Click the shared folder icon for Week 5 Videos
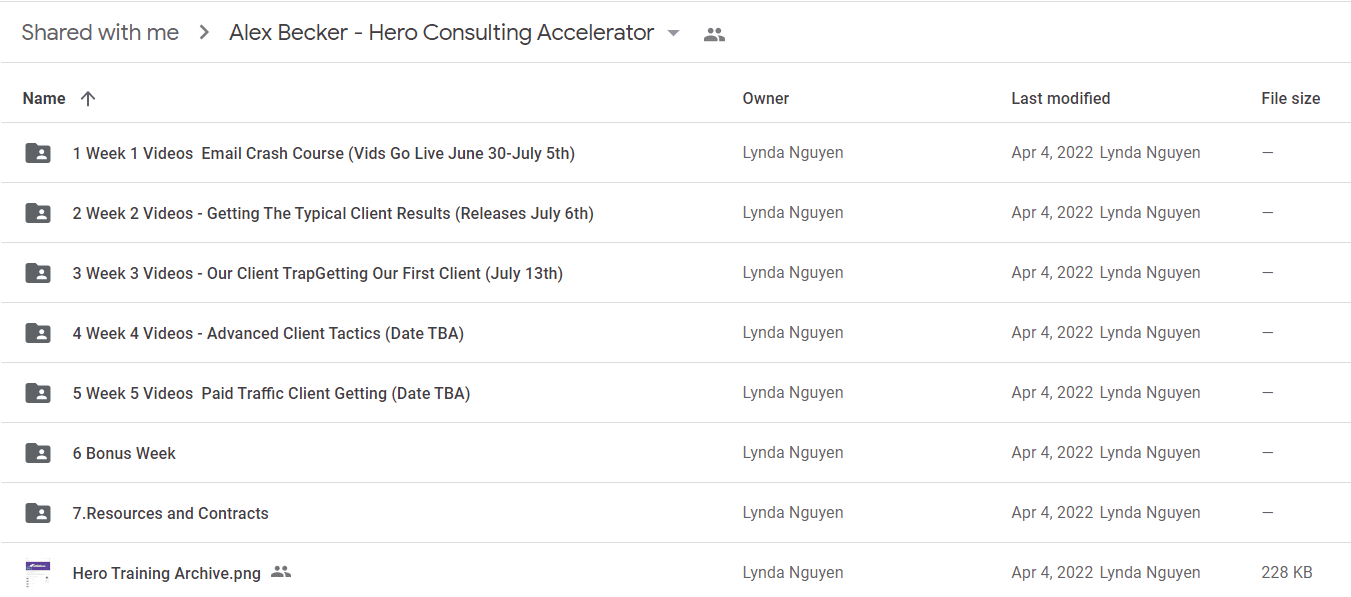This screenshot has height=597, width=1351. click(x=38, y=393)
